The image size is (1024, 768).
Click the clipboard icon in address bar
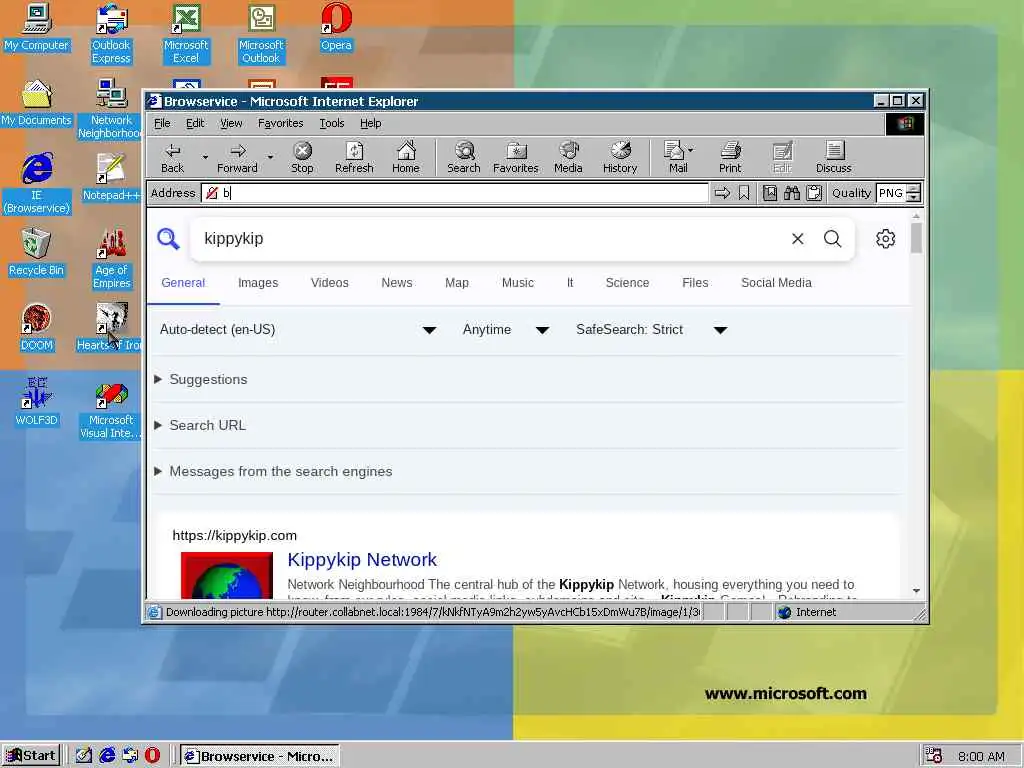(x=814, y=193)
